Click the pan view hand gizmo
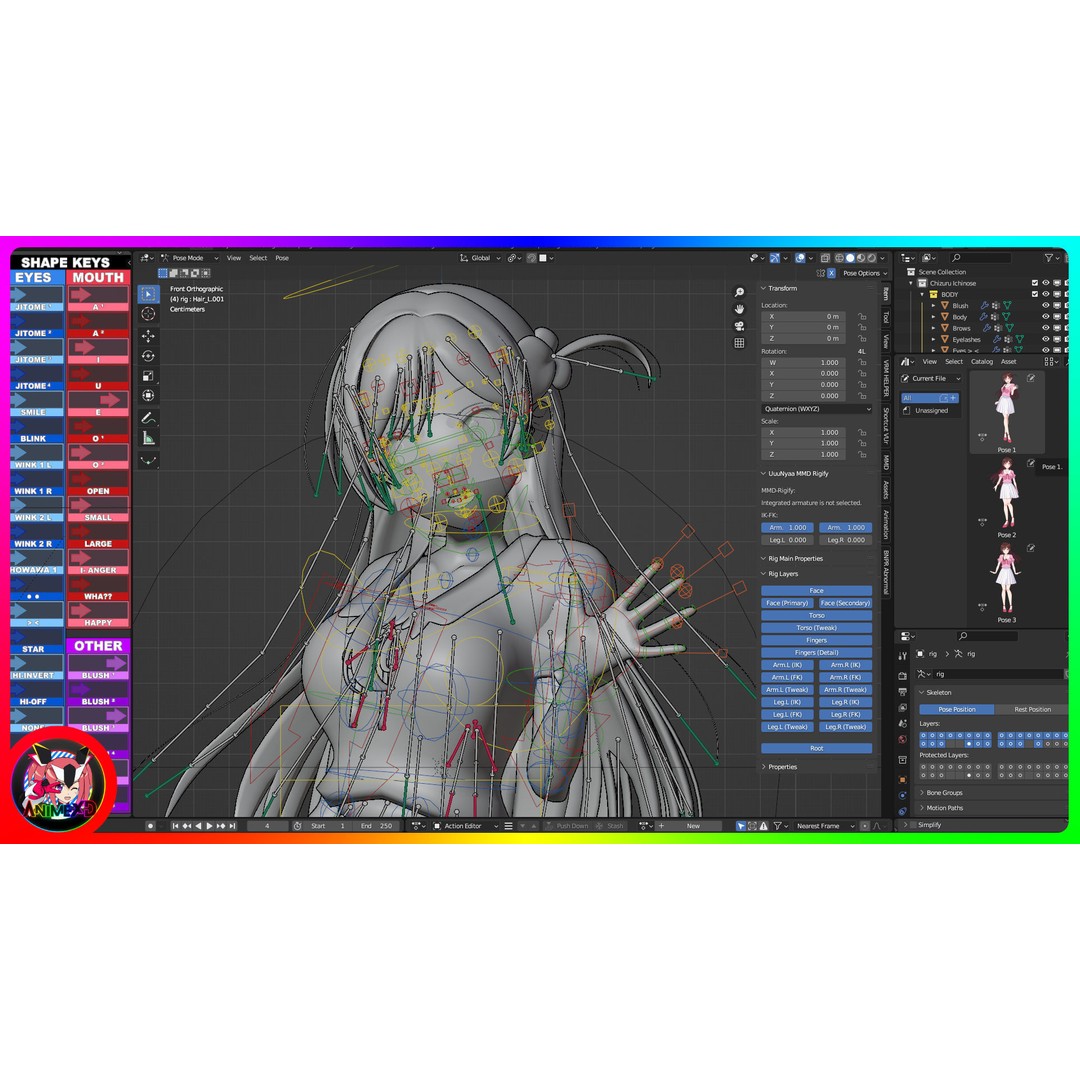Image resolution: width=1080 pixels, height=1080 pixels. tap(739, 309)
